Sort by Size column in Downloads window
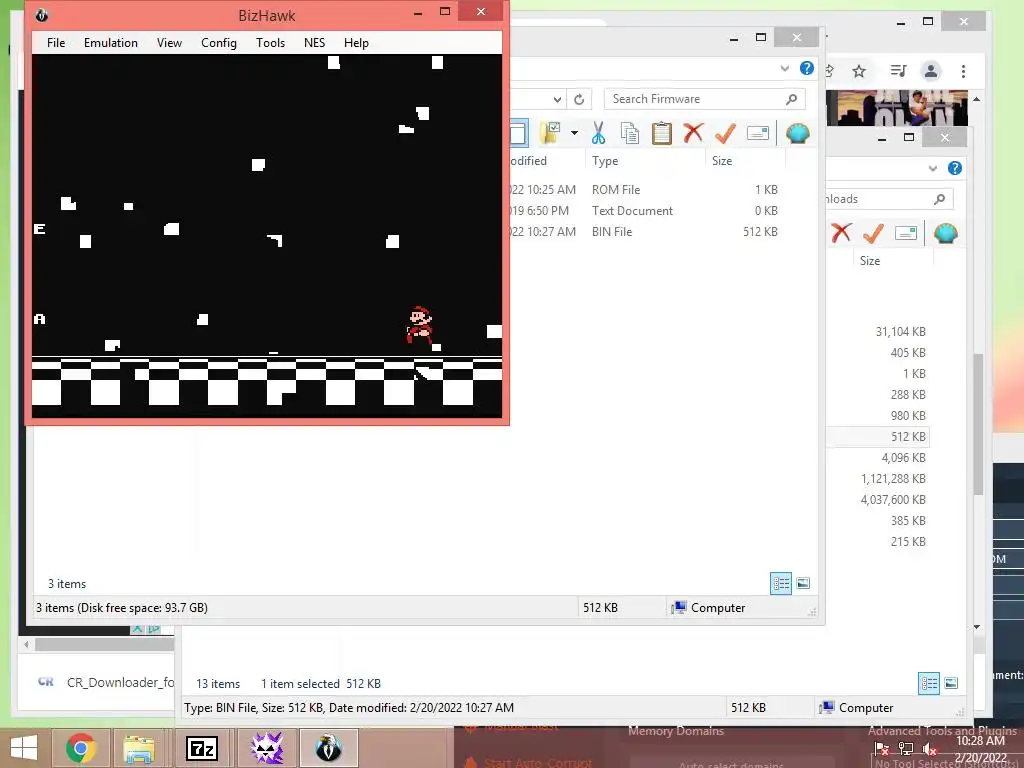Viewport: 1024px width, 768px height. pos(870,261)
